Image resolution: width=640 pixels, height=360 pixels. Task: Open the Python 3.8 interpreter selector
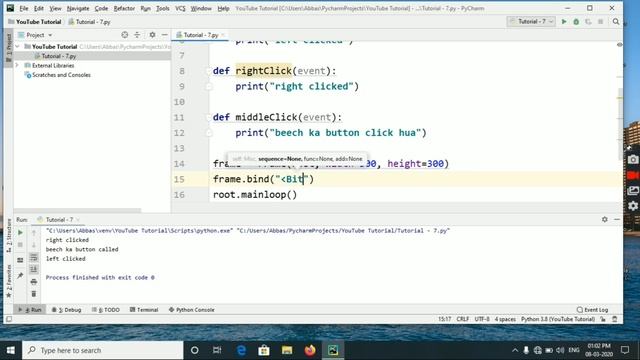click(x=558, y=319)
